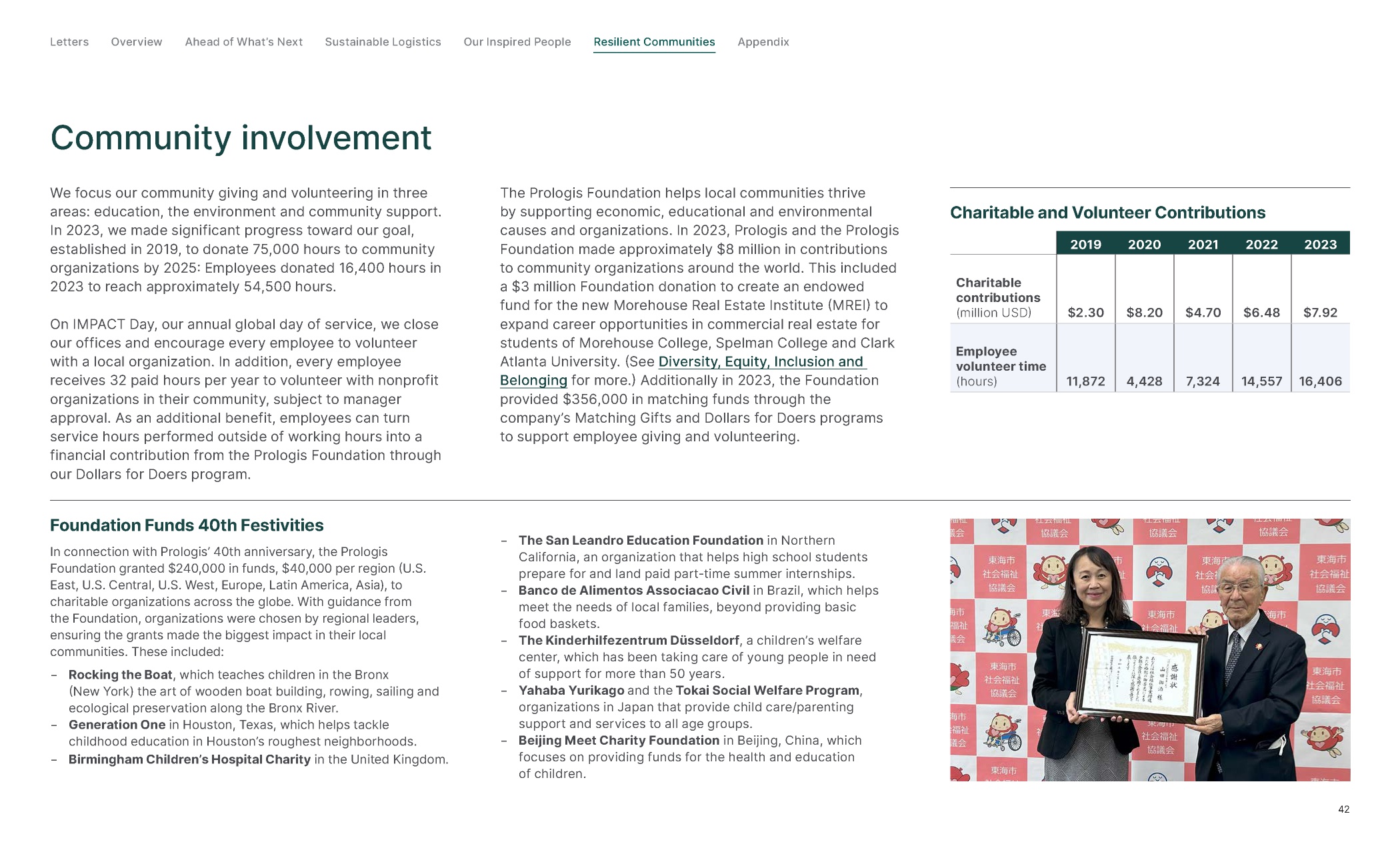The image size is (1400, 850).
Task: Click the Foundation Funds 40th Festivities heading
Action: [187, 525]
